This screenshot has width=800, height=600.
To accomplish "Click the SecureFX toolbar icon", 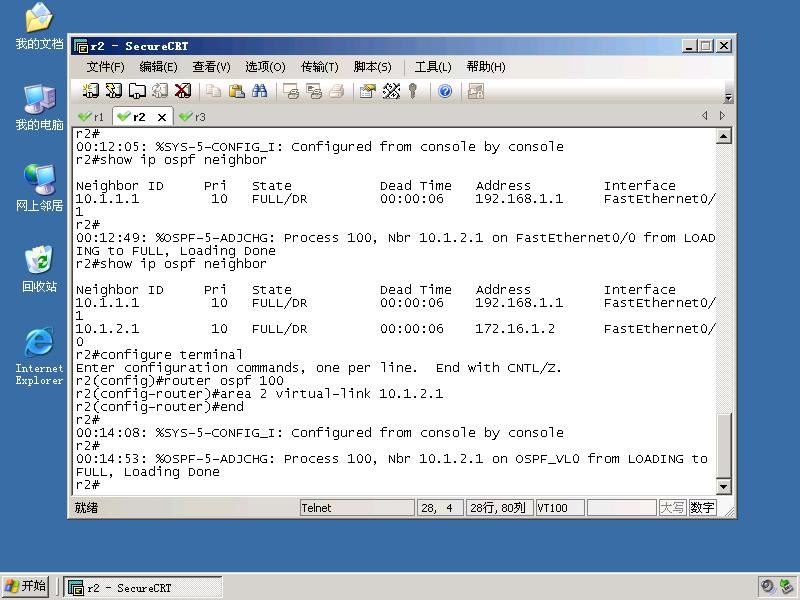I will [x=476, y=91].
